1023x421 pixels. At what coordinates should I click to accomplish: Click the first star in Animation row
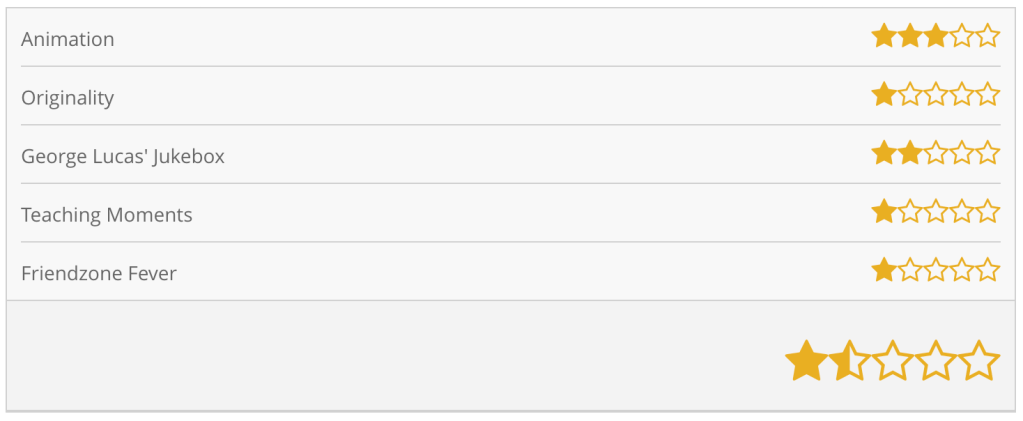883,37
